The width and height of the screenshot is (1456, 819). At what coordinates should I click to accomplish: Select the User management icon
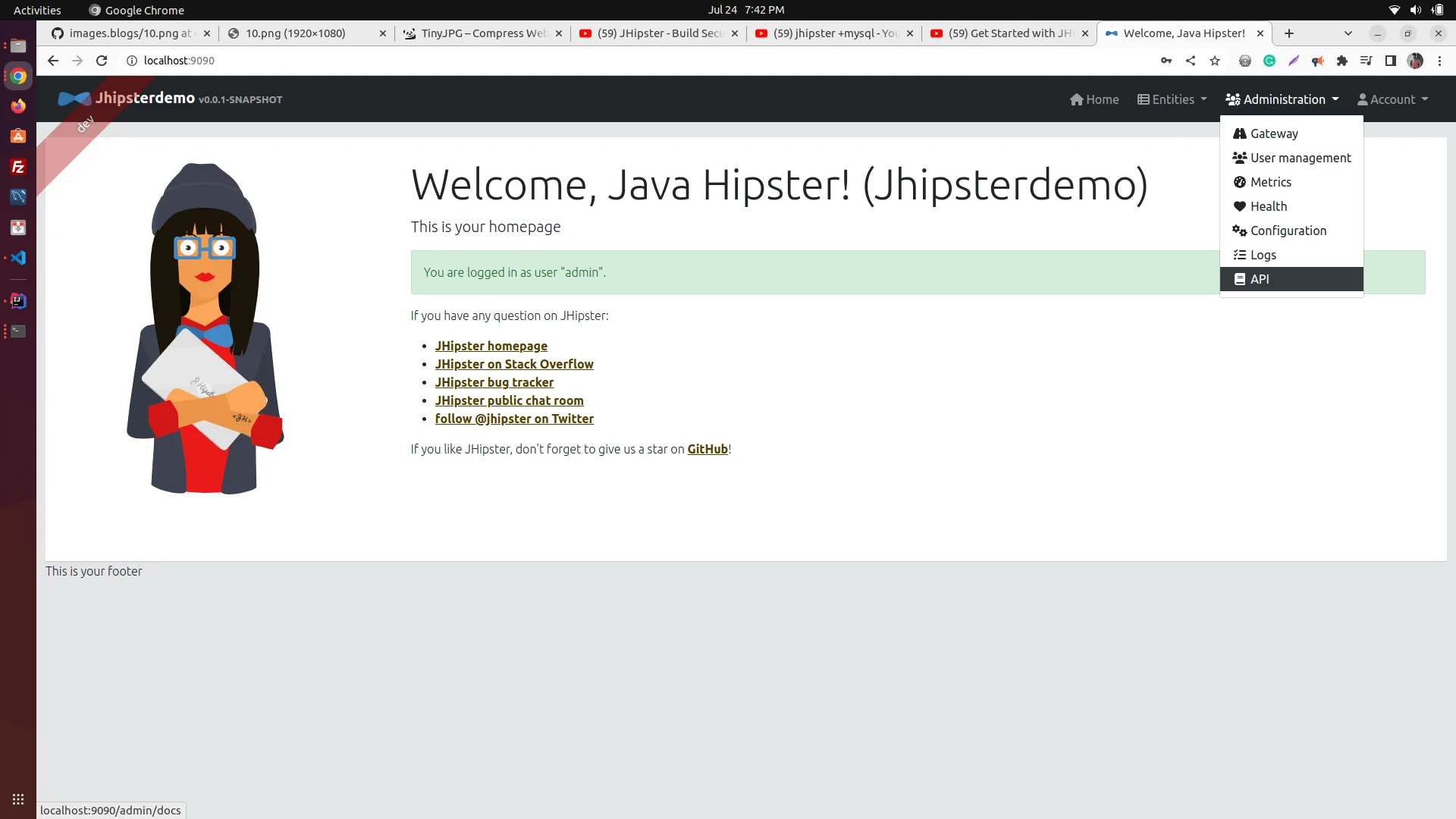pos(1239,158)
